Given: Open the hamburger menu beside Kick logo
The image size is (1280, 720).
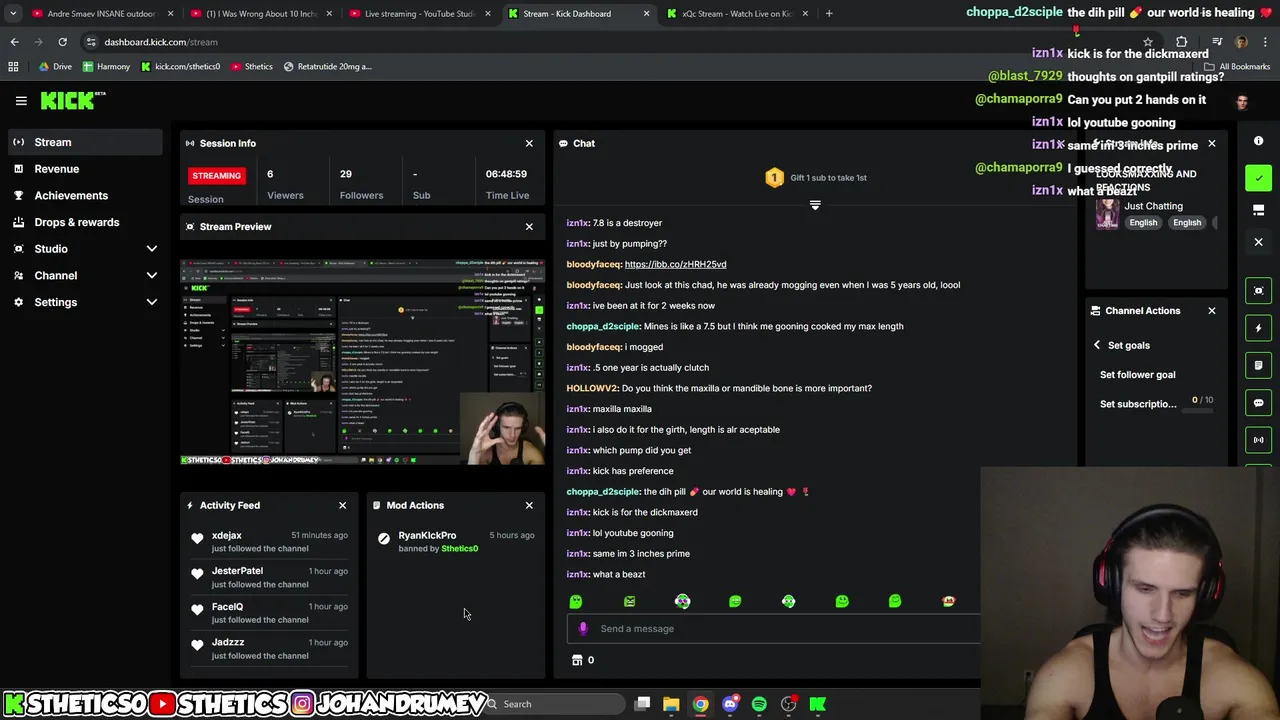Looking at the screenshot, I should click(x=21, y=101).
